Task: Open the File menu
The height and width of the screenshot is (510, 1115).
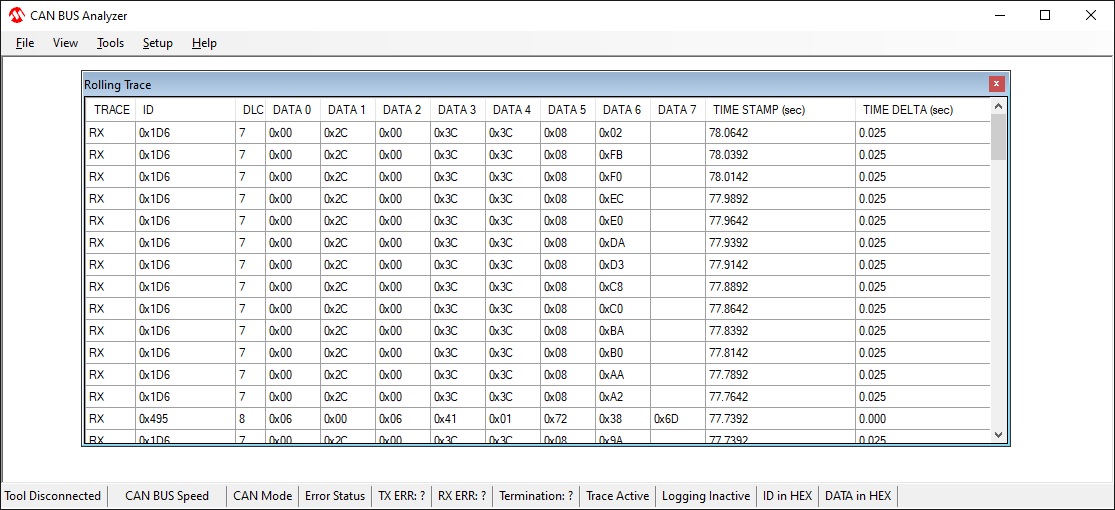Action: coord(25,43)
